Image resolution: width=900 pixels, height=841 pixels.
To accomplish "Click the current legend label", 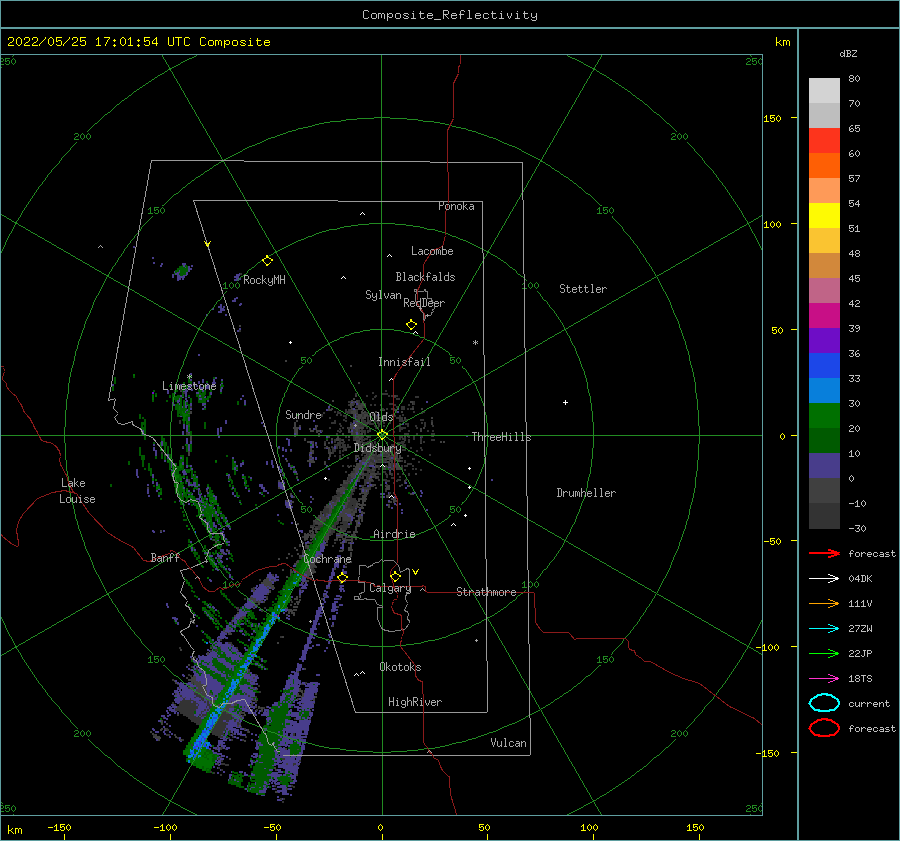I will point(869,704).
